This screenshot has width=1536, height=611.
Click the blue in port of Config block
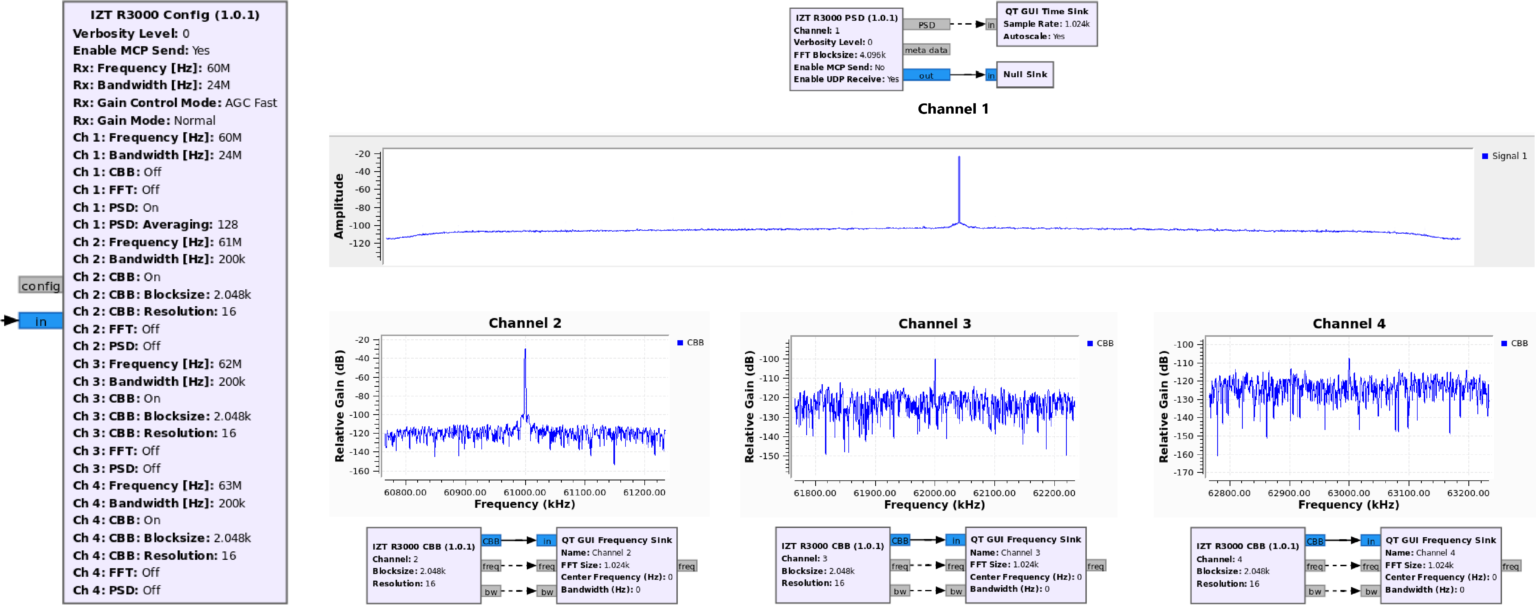pos(40,321)
